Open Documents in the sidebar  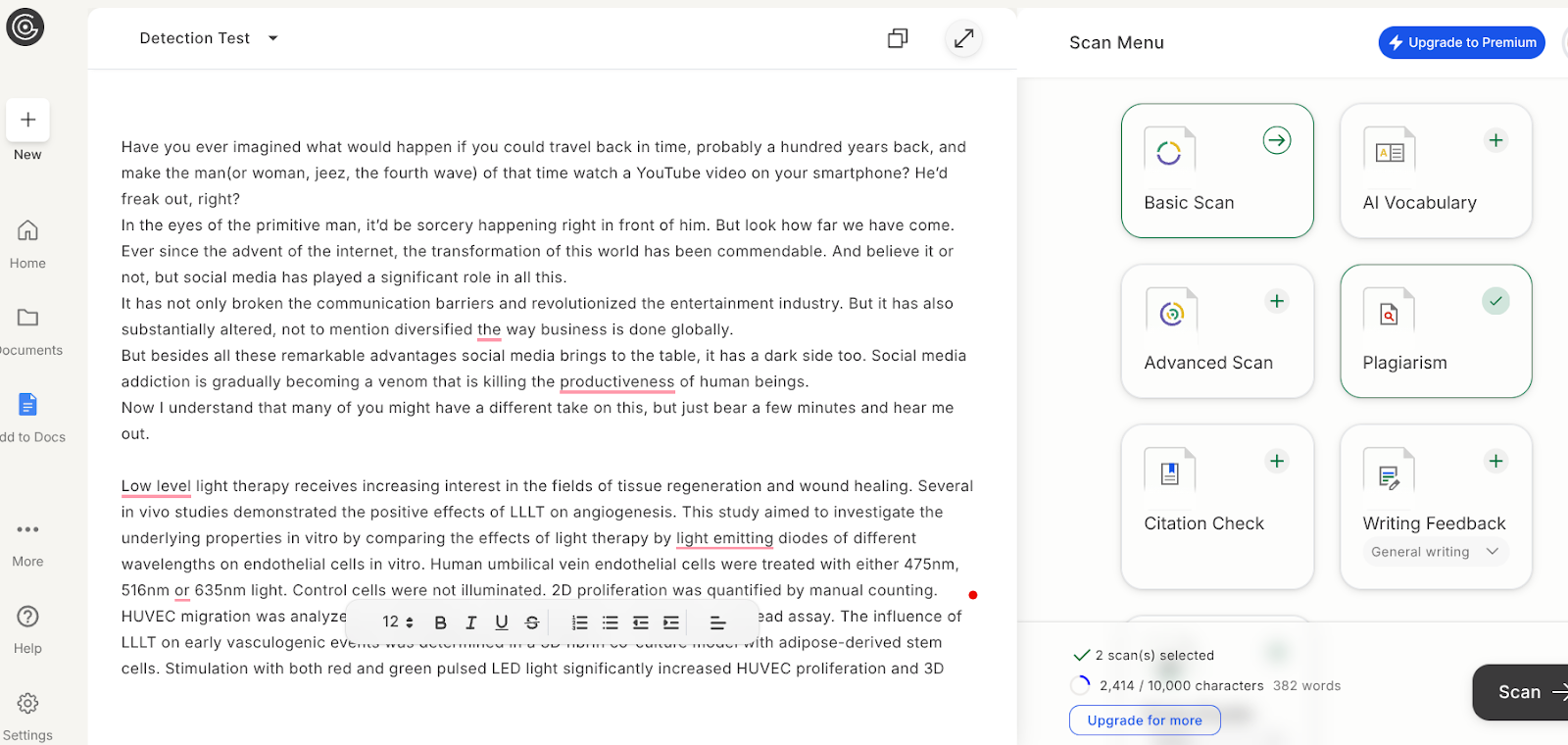(x=28, y=330)
